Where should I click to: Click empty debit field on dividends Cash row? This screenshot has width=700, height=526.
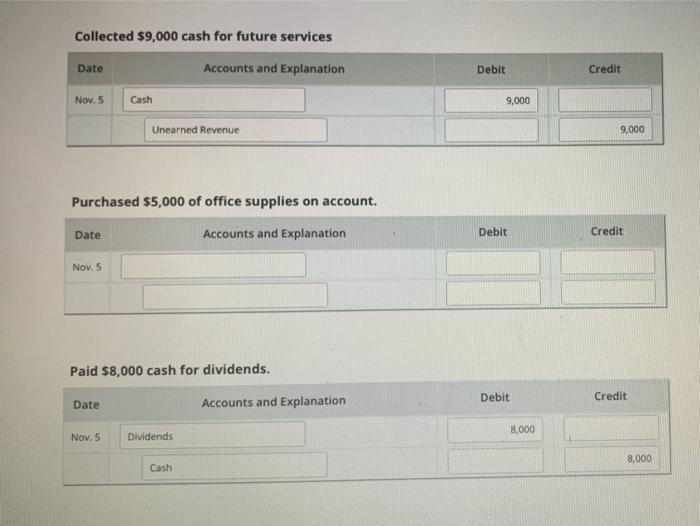[495, 461]
